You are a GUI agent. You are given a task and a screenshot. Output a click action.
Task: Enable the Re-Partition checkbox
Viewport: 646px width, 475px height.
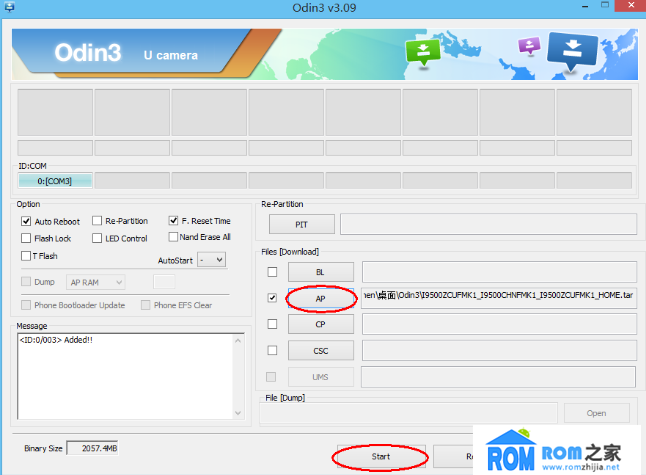[97, 221]
